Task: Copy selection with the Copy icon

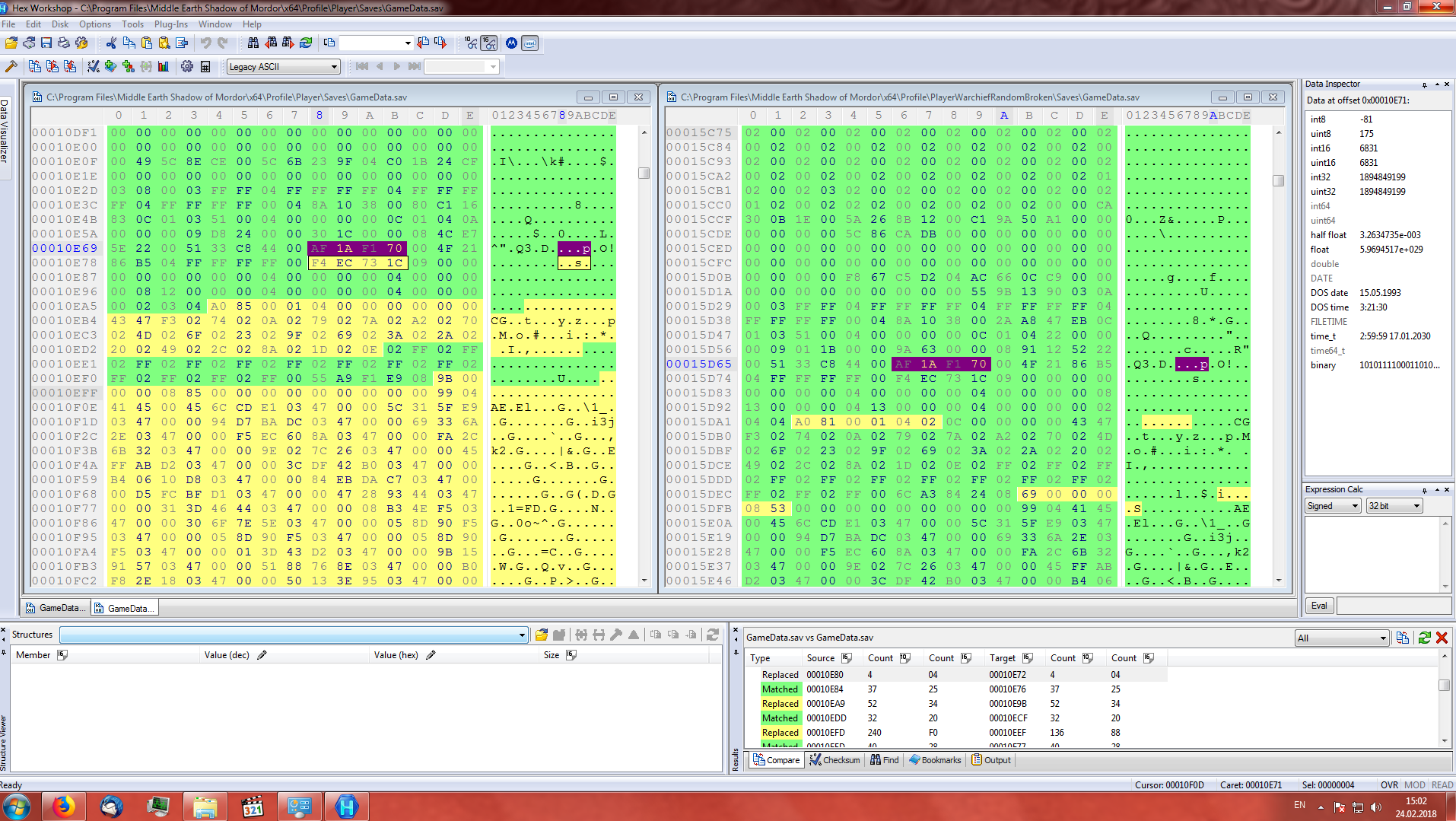Action: (x=129, y=43)
